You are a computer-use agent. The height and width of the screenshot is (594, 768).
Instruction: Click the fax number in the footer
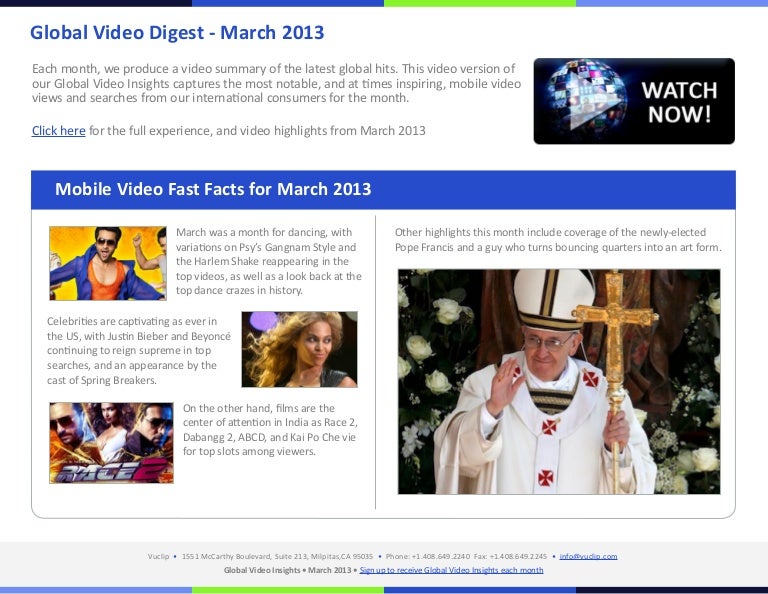(510, 556)
